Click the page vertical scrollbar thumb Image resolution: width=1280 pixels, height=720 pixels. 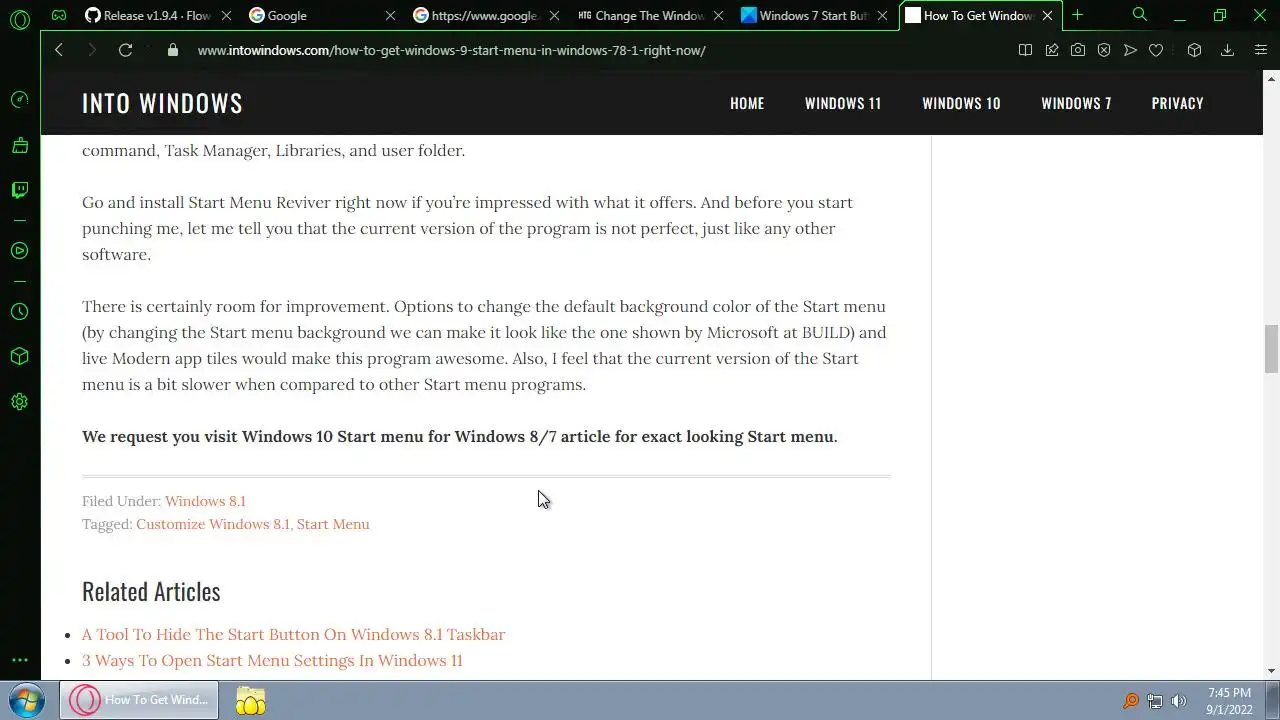click(x=1271, y=348)
